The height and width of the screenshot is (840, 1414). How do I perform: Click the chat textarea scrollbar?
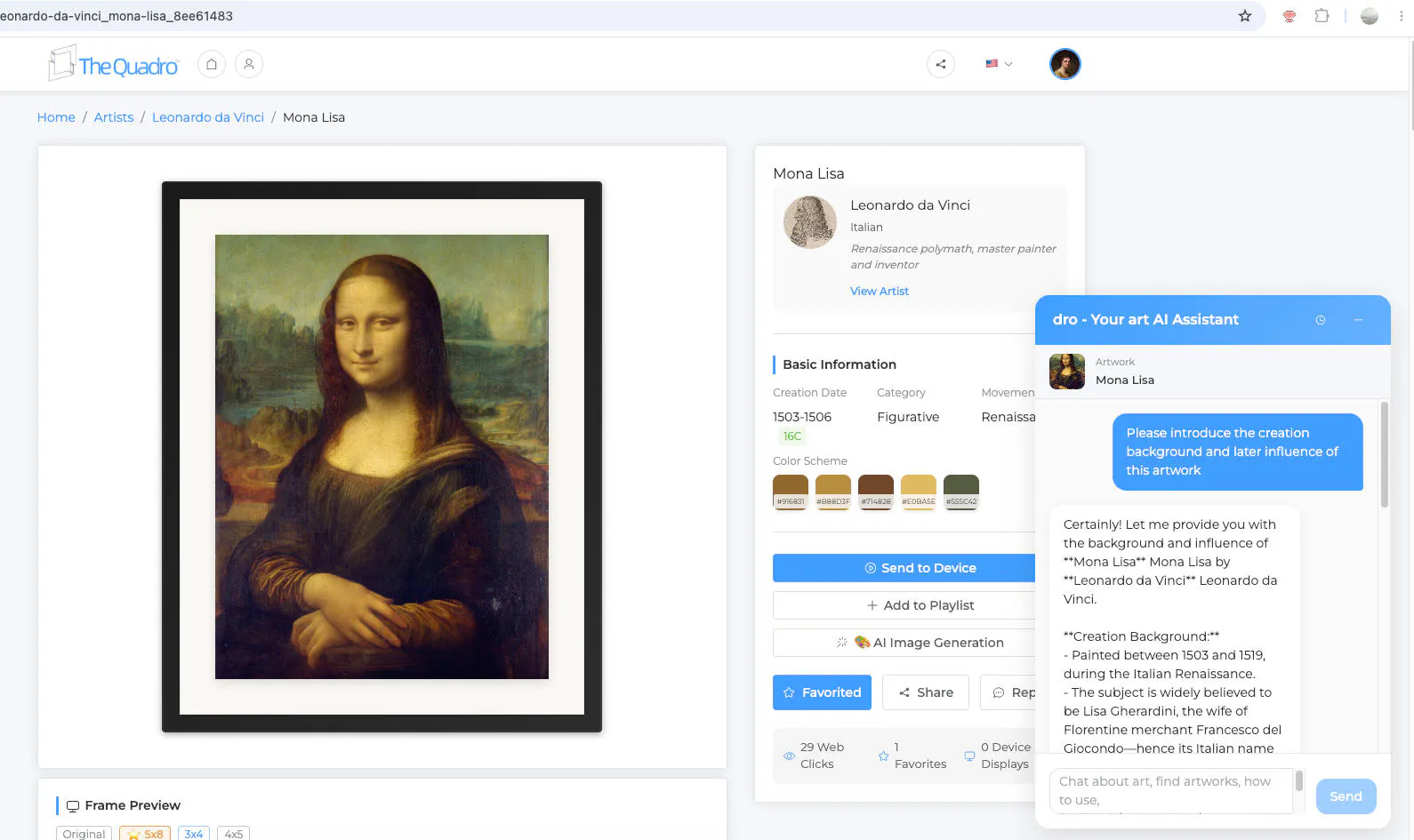pos(1298,780)
